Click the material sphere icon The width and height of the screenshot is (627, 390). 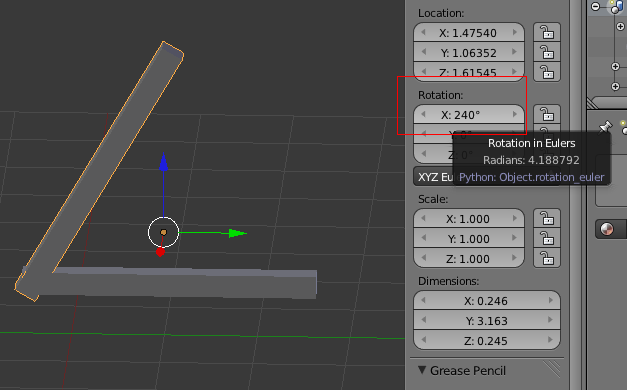pyautogui.click(x=607, y=229)
